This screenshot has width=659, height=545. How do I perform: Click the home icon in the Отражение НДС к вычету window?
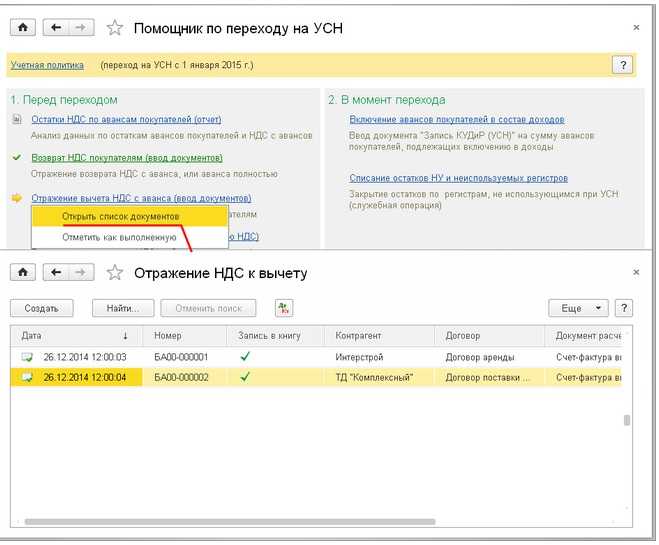[23, 273]
